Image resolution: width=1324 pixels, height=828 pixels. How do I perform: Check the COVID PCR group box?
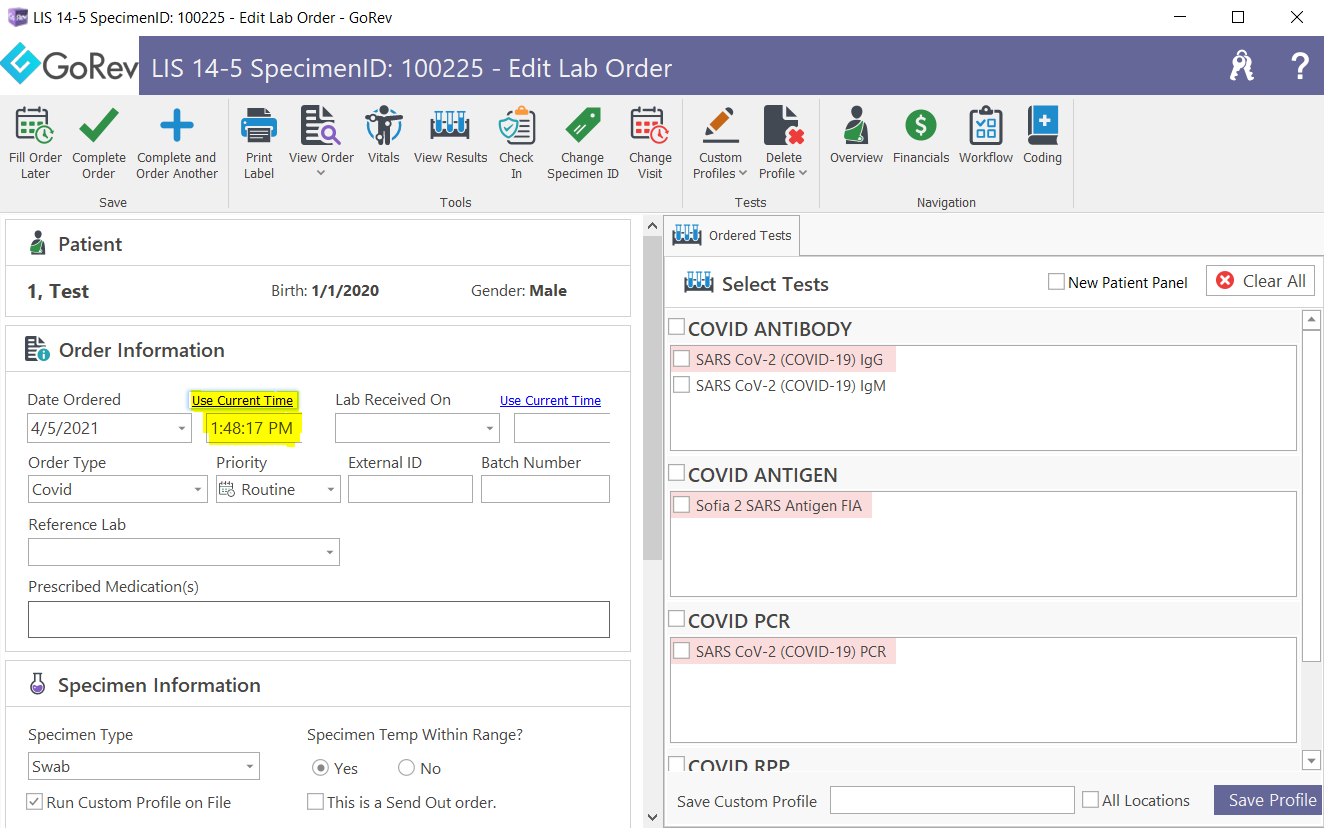coord(676,619)
